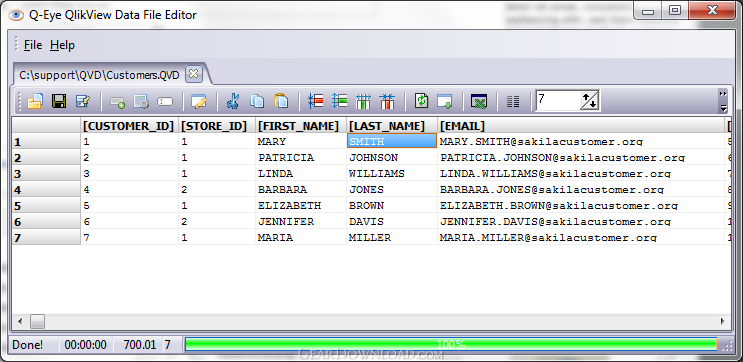
Task: Select the cell containing JOHNSON
Action: tap(392, 157)
